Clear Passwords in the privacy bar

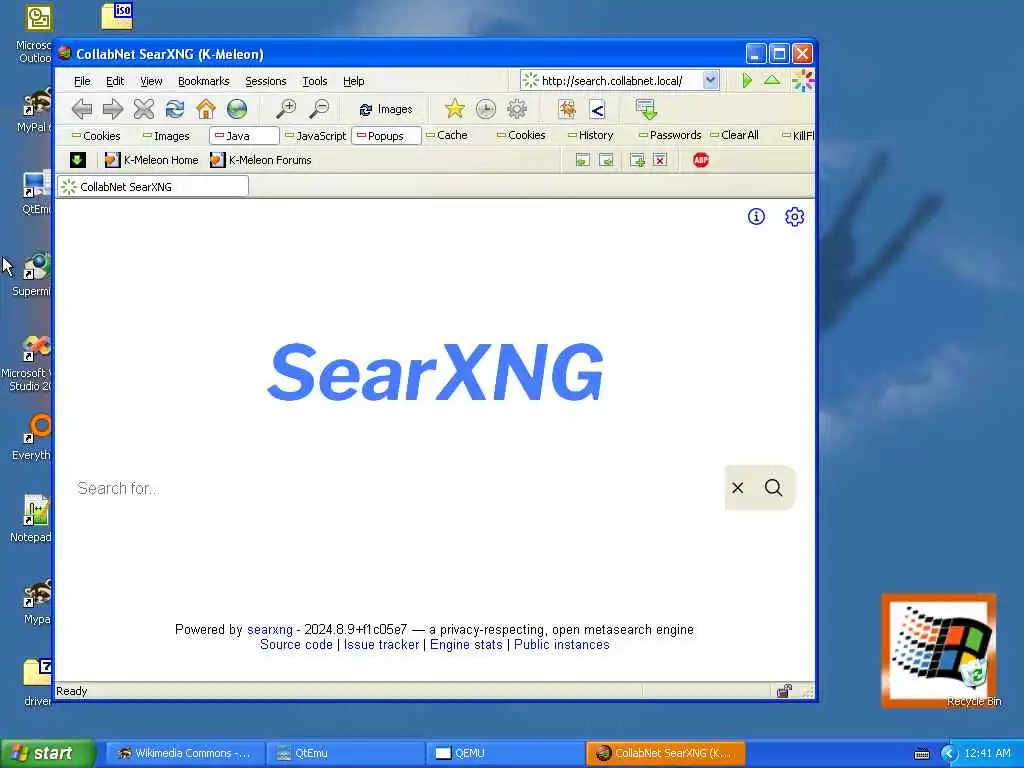pyautogui.click(x=670, y=135)
